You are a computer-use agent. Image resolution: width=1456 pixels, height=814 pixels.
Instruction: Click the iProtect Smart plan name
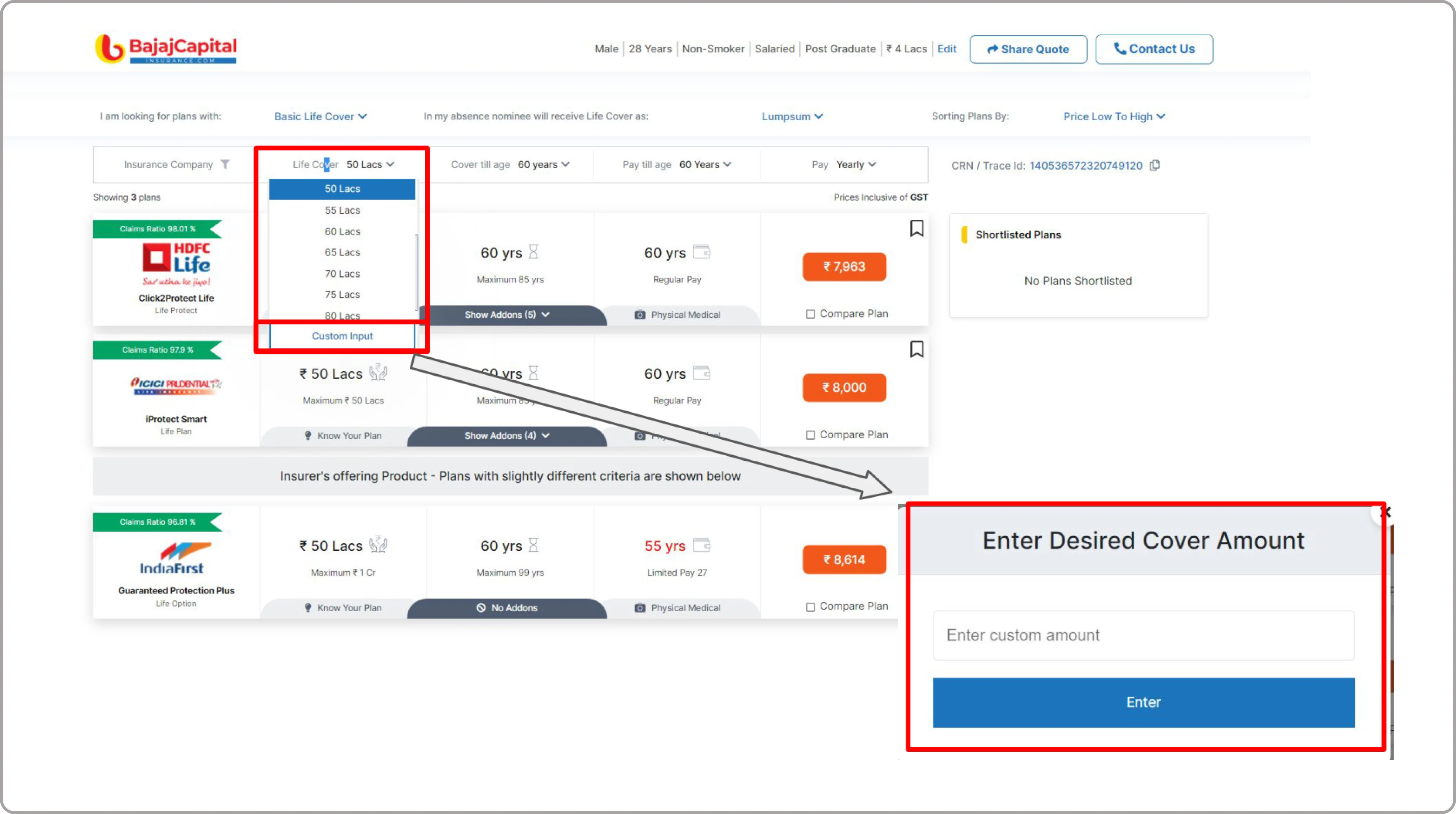click(x=176, y=419)
